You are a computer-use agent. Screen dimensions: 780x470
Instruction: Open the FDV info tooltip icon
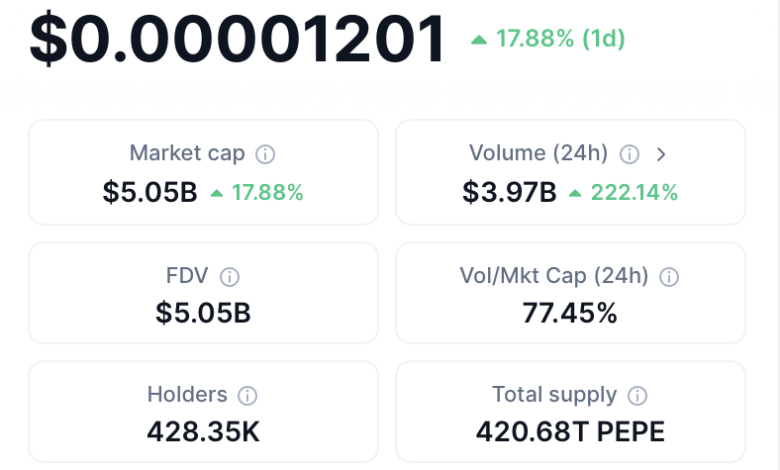point(229,277)
